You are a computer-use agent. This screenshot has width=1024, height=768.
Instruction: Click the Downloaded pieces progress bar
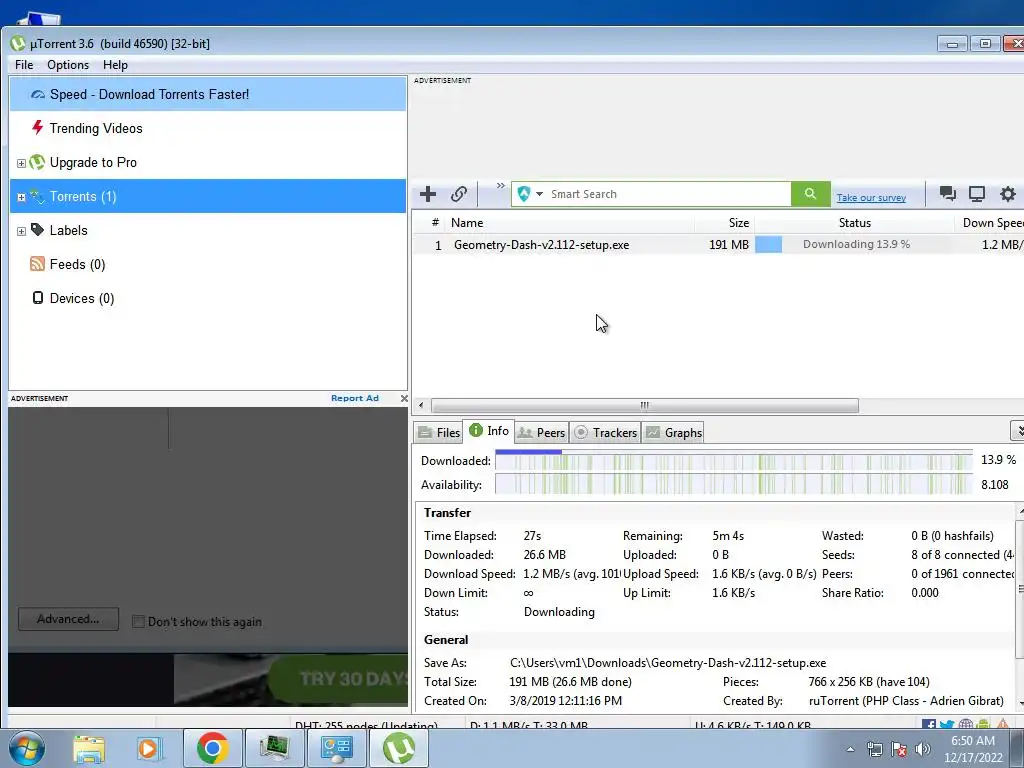734,460
